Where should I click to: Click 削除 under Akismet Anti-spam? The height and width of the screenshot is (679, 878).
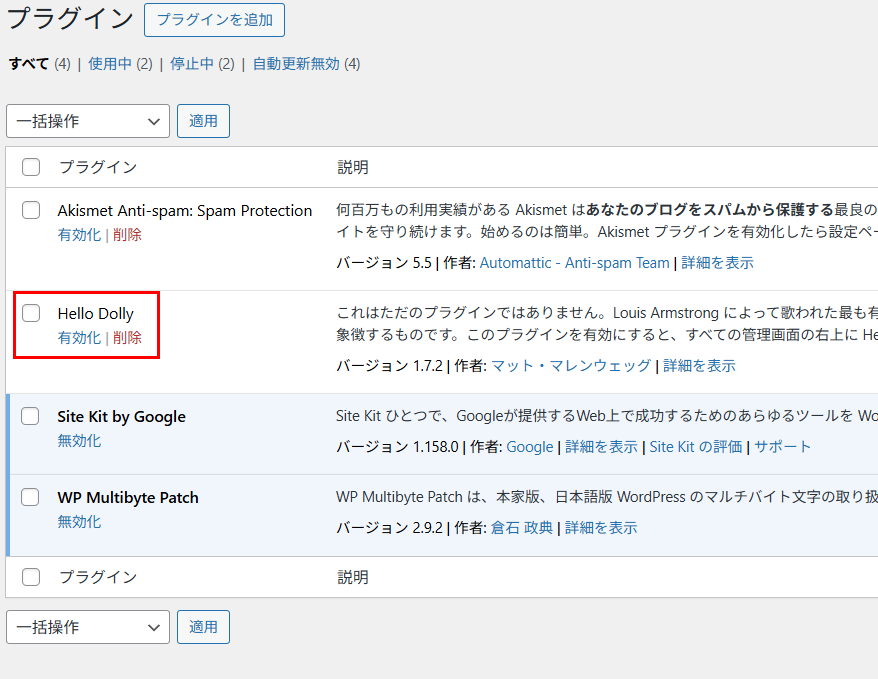[127, 235]
